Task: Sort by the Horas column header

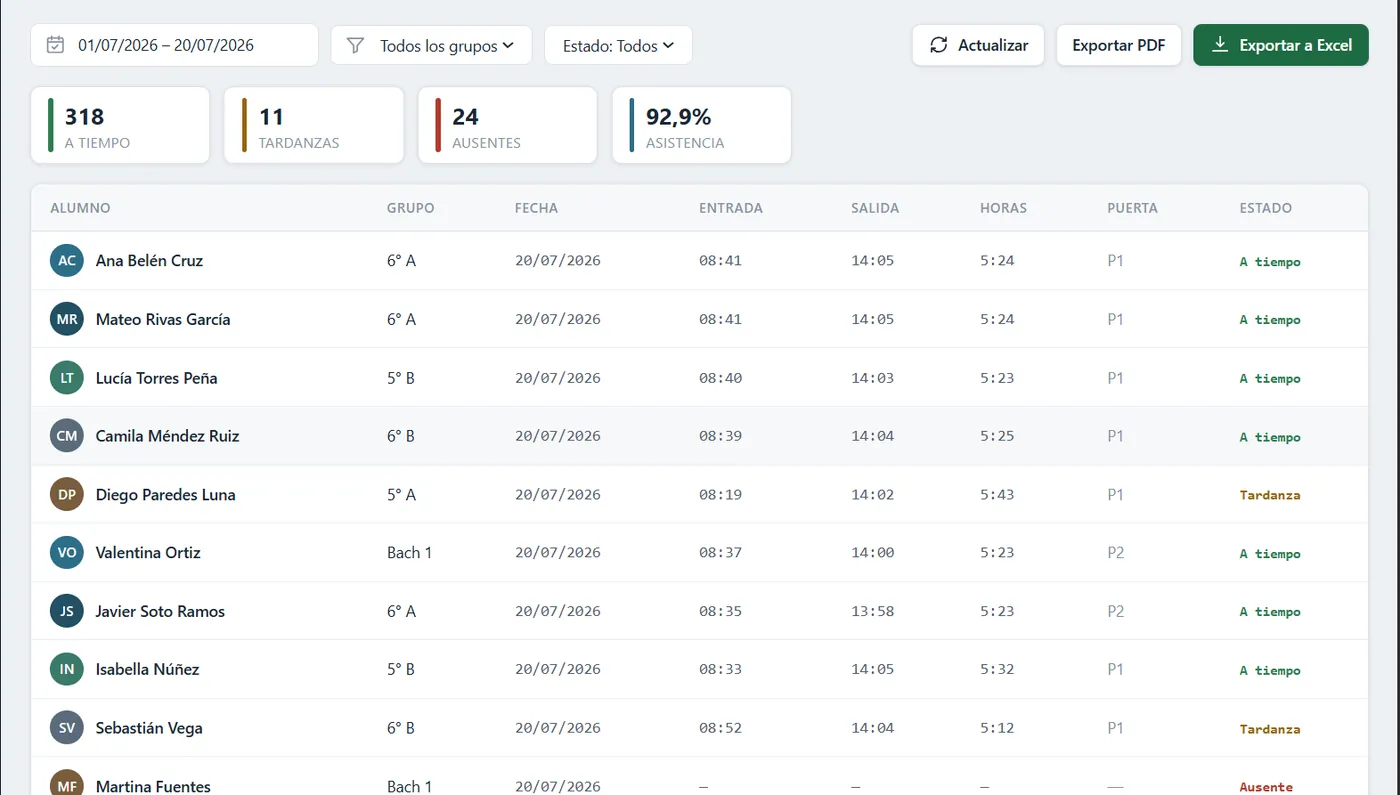Action: coord(1003,208)
